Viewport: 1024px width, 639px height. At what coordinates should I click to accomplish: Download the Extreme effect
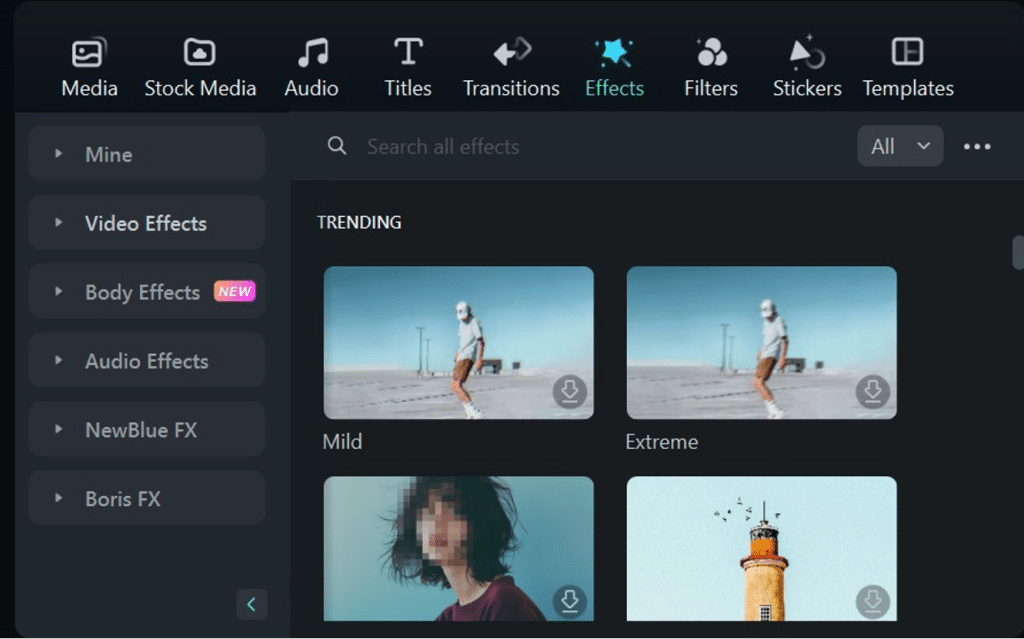873,392
